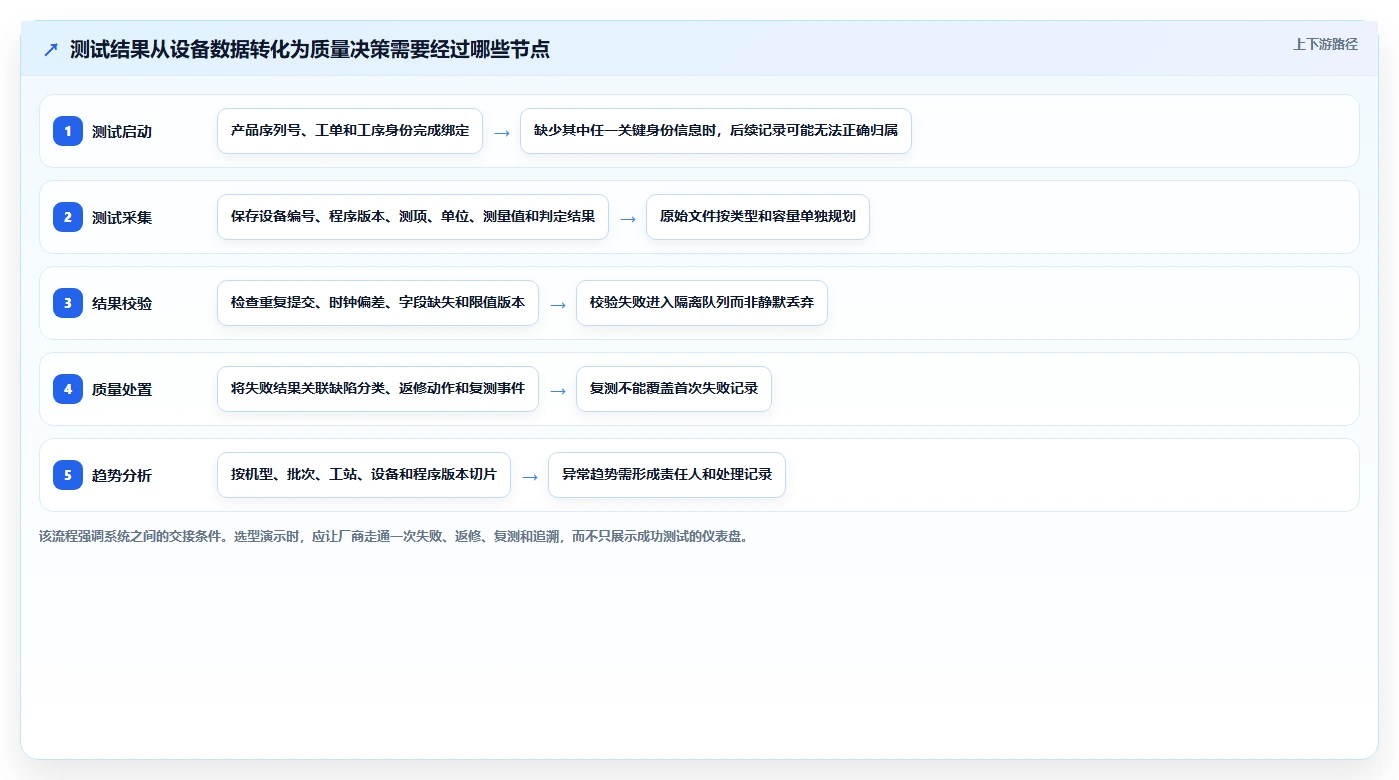Image resolution: width=1399 pixels, height=780 pixels.
Task: Click the 保存设备编号、程序版本、测项 box
Action: coord(413,217)
